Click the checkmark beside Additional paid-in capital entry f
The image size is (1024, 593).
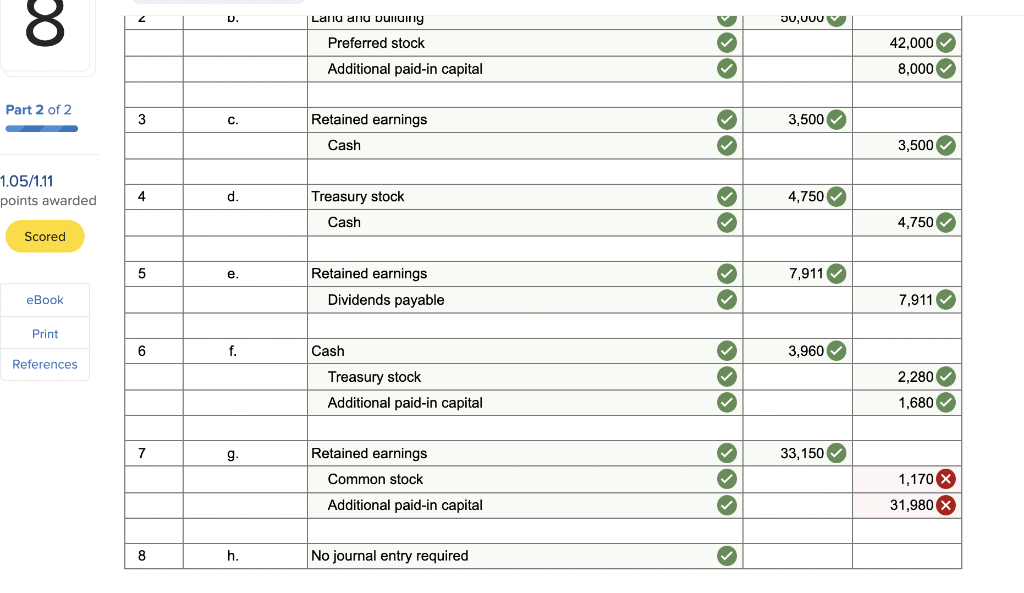(727, 402)
